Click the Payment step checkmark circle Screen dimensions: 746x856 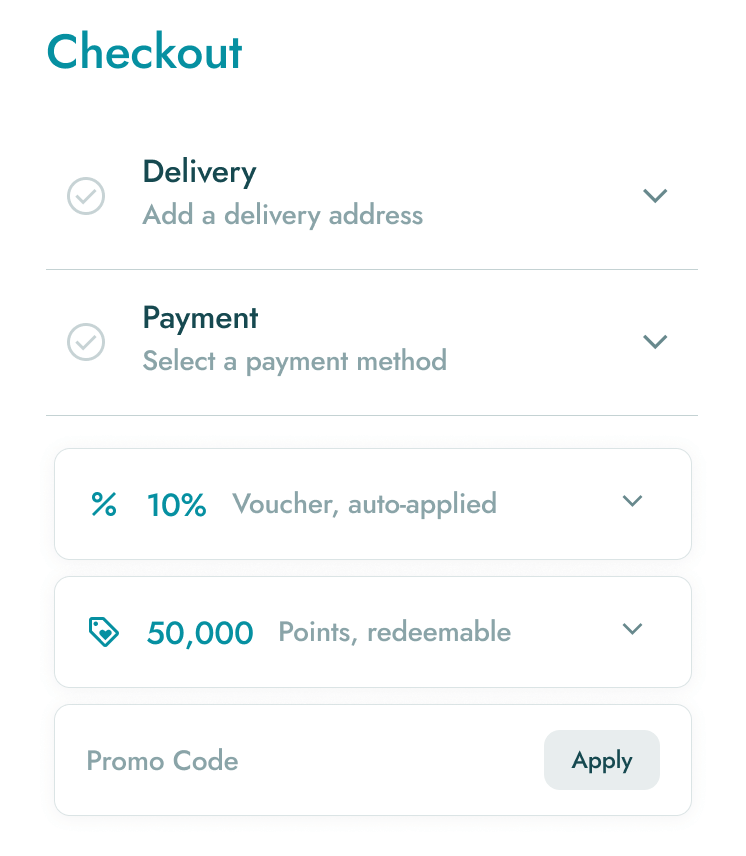tap(86, 342)
